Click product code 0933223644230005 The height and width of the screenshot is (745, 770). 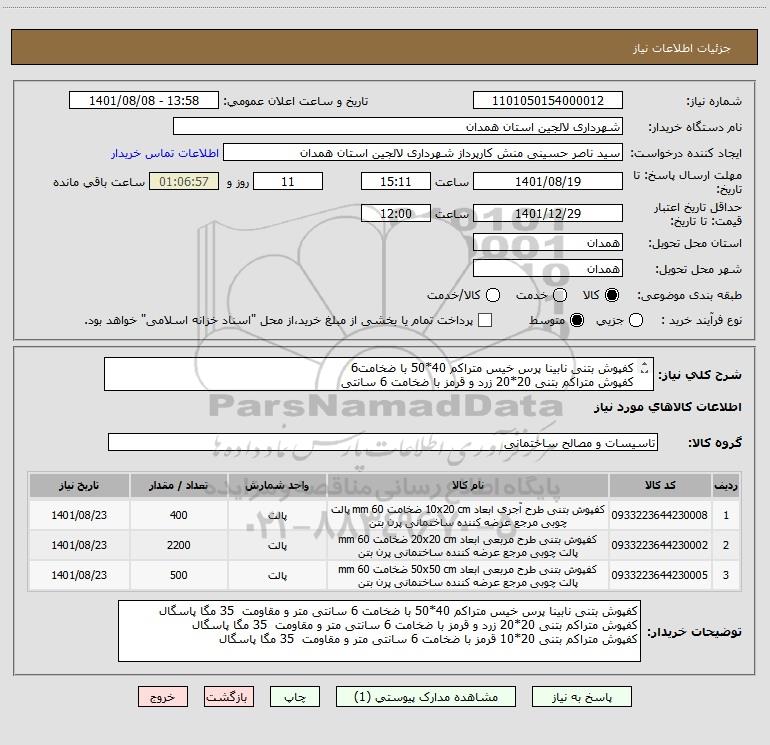point(660,575)
